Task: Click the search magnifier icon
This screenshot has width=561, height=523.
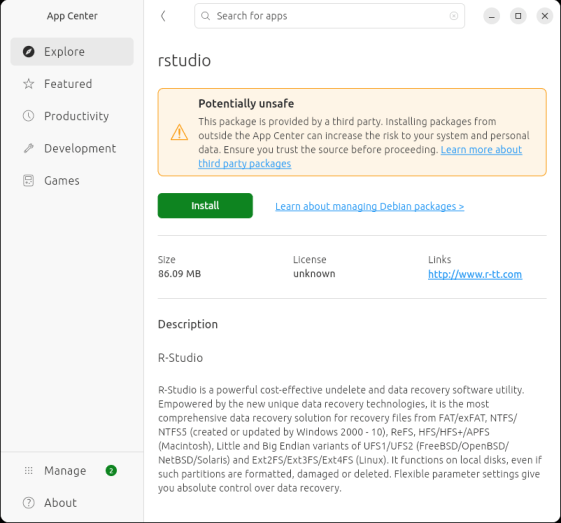Action: coord(205,16)
